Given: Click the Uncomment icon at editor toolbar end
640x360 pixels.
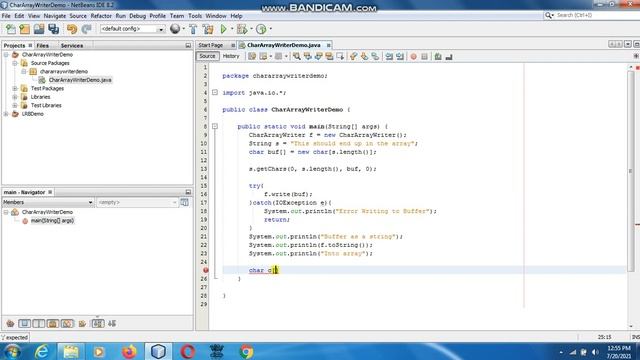Looking at the screenshot, I should click(449, 57).
